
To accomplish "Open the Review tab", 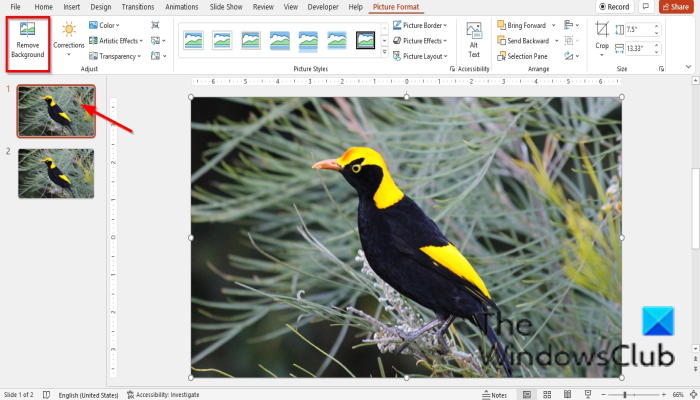I will [263, 7].
